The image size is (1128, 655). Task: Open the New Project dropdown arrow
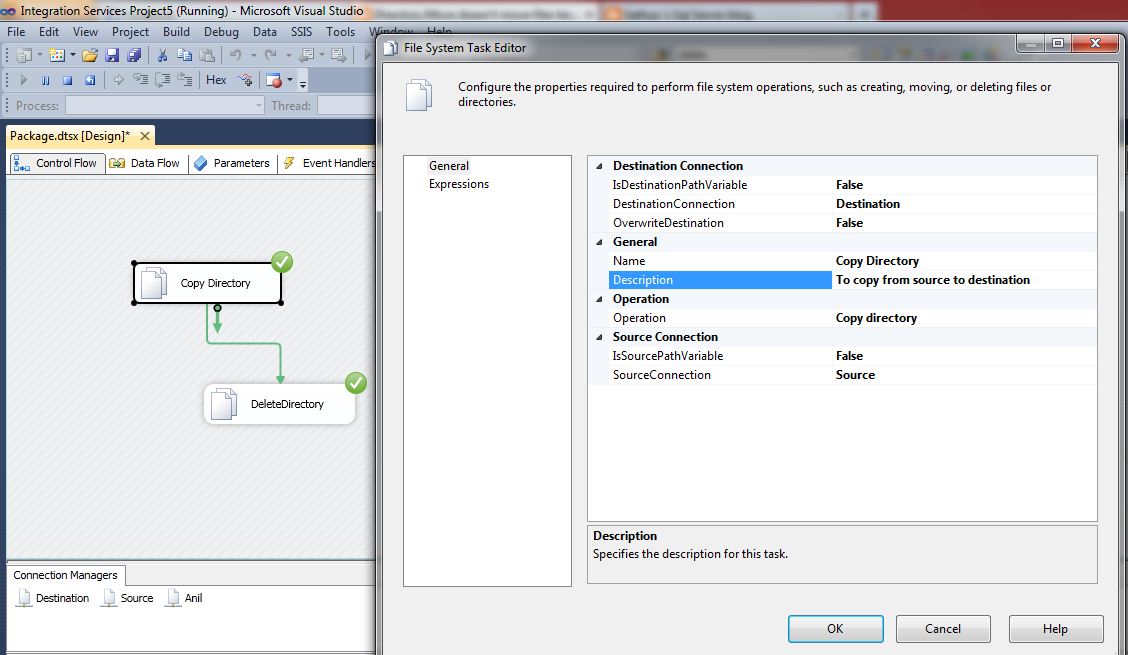[40, 55]
